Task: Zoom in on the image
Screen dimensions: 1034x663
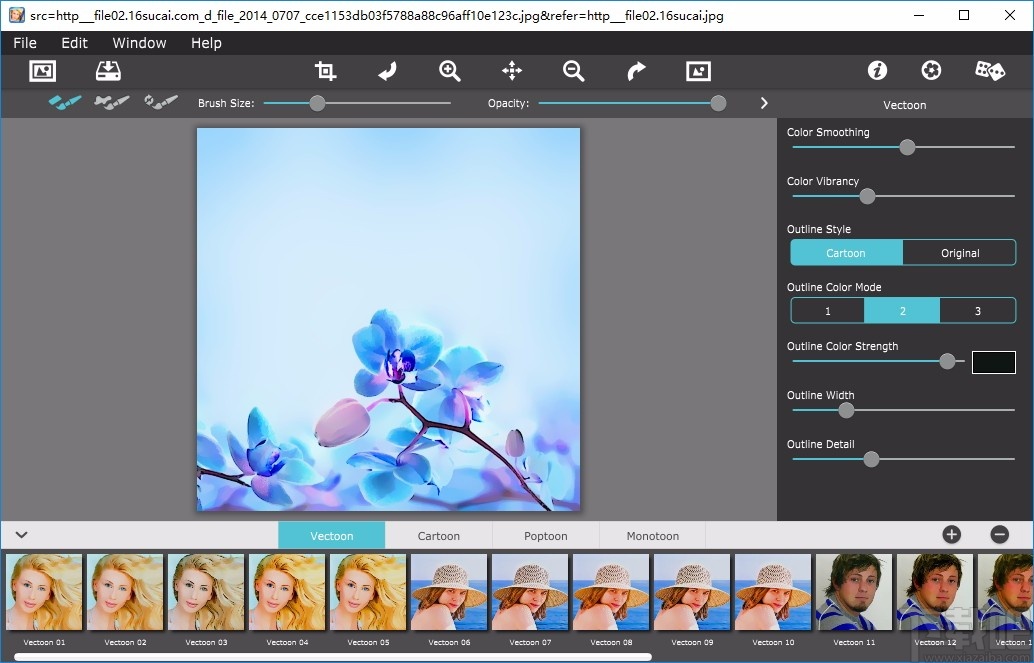Action: (450, 71)
